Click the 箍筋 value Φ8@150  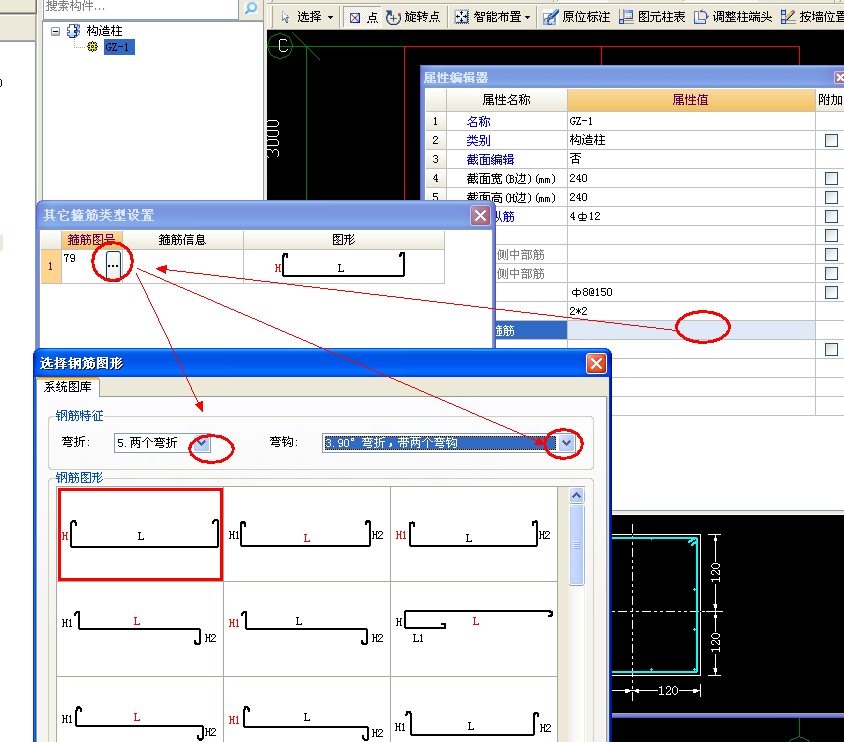point(691,292)
